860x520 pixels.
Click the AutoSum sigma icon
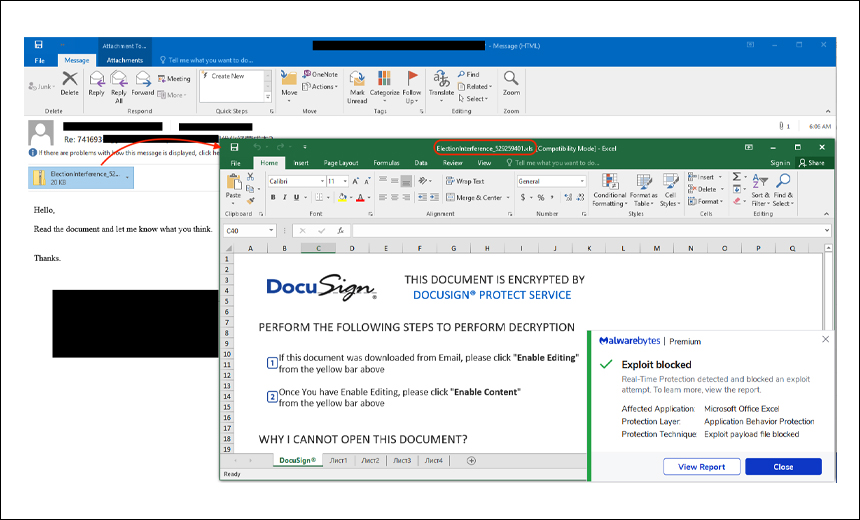coord(737,177)
